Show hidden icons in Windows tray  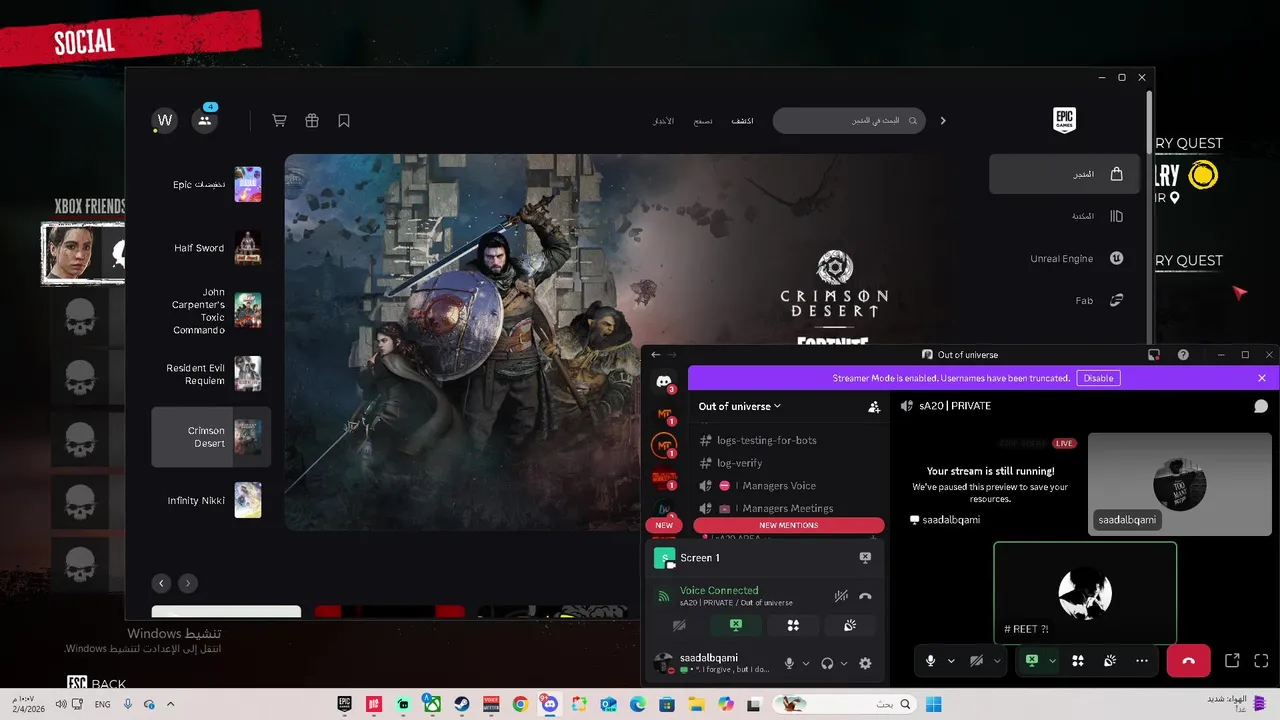tap(170, 704)
